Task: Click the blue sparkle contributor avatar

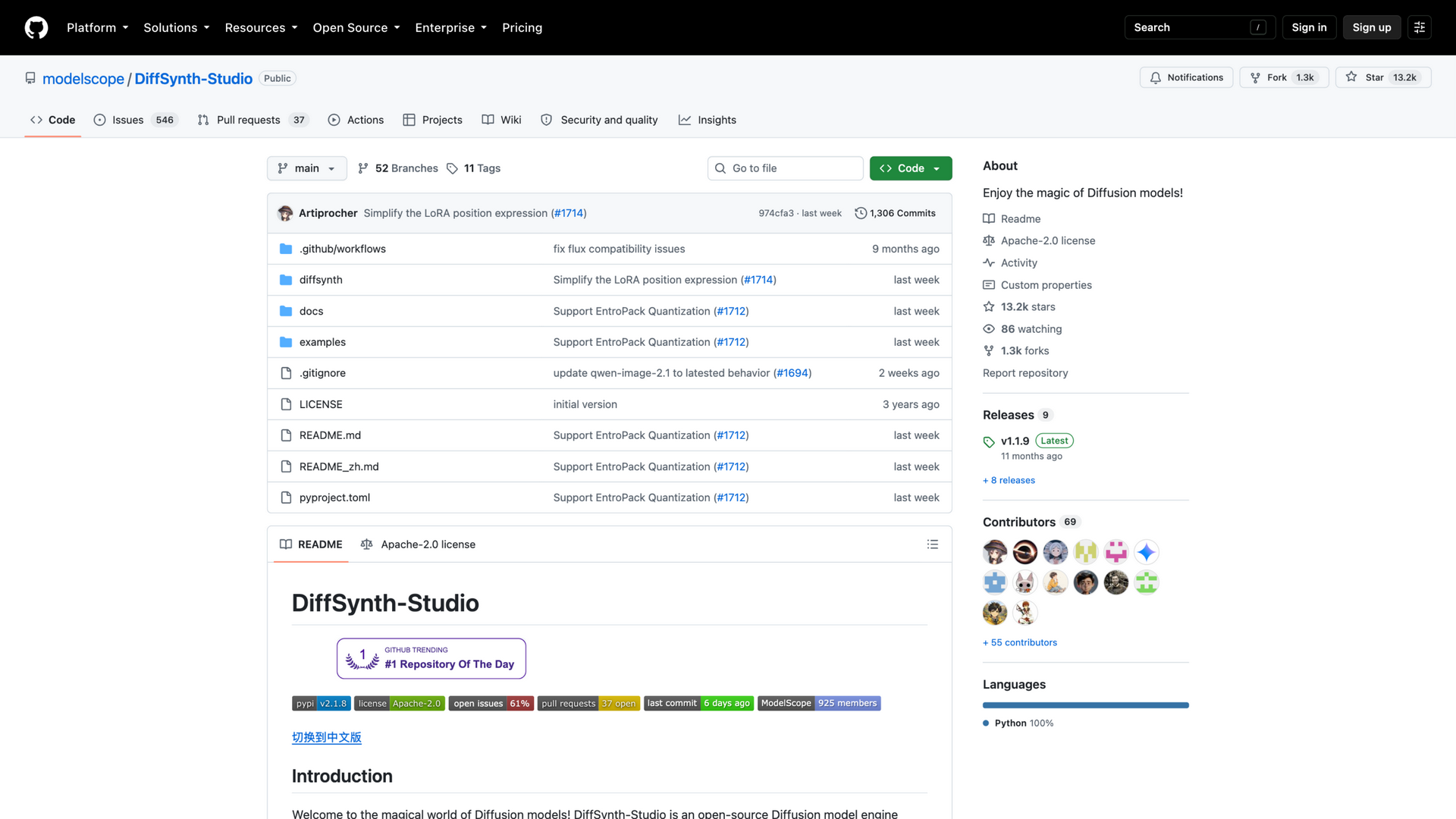Action: (x=1147, y=552)
